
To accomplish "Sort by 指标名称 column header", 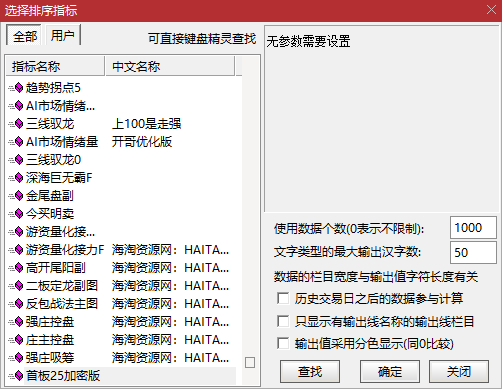I will [55, 66].
